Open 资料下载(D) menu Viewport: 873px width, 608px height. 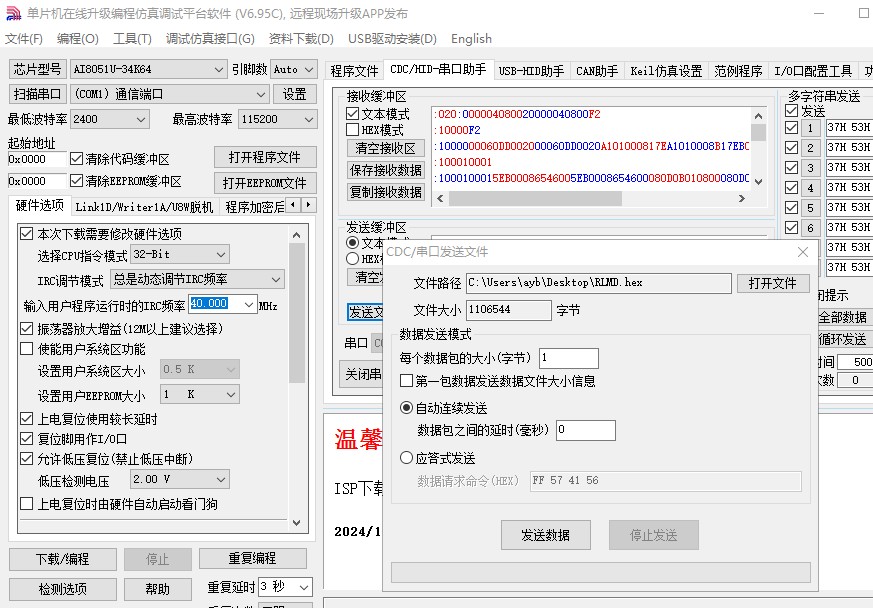[301, 38]
